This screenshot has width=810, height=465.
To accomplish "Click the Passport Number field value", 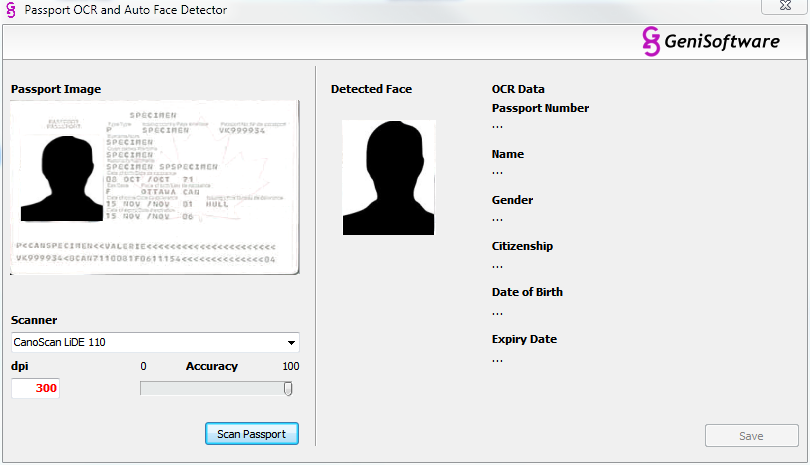I will 497,126.
